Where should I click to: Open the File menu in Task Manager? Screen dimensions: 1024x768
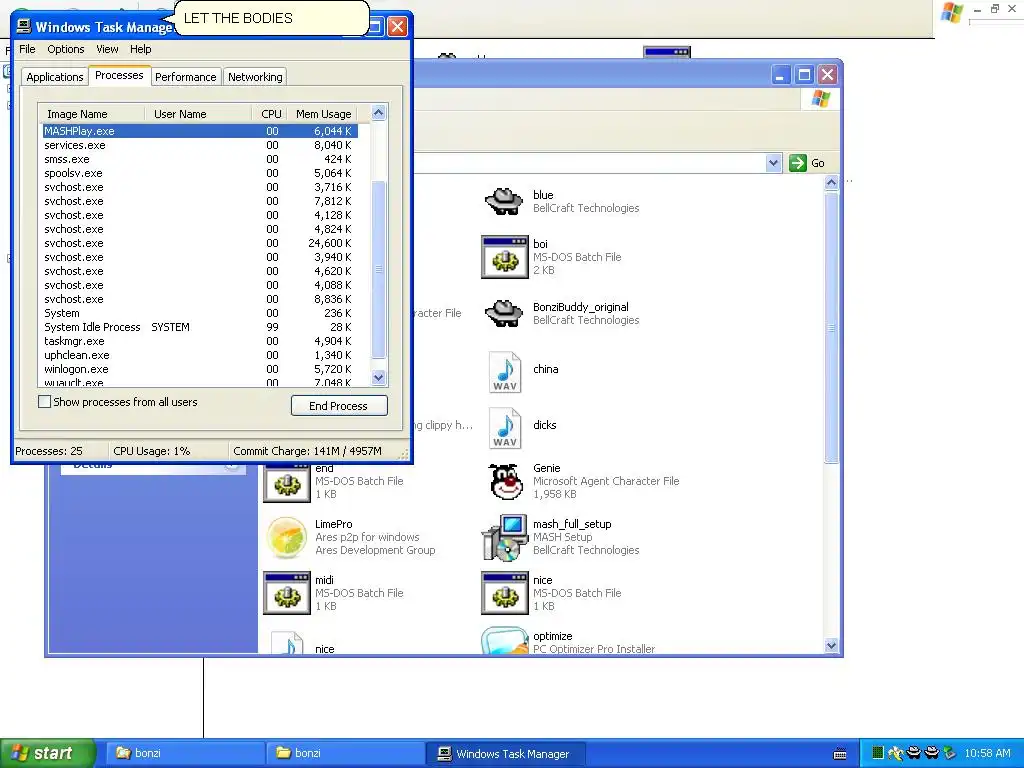point(27,49)
